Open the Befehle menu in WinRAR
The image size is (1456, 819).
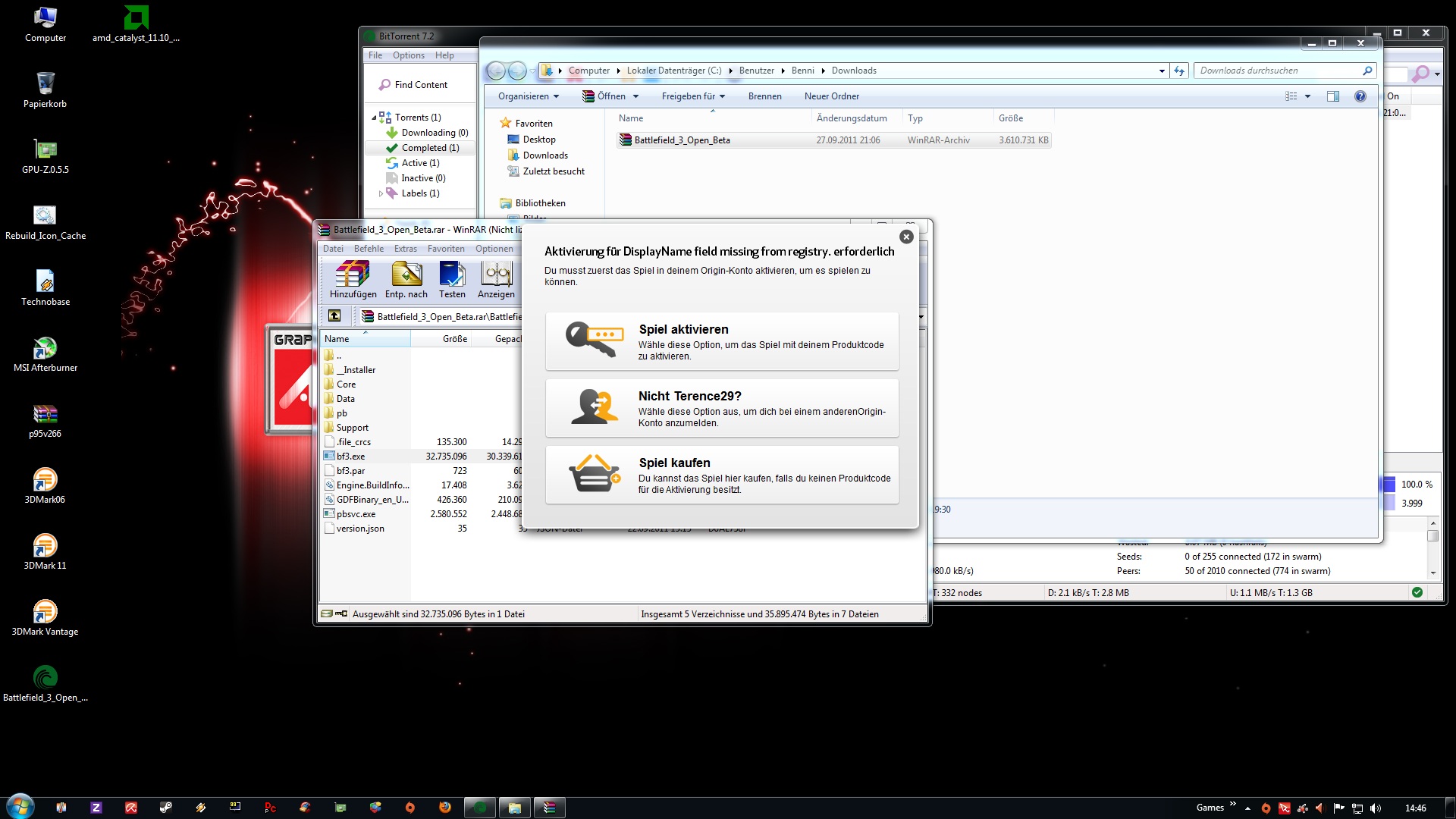tap(369, 249)
